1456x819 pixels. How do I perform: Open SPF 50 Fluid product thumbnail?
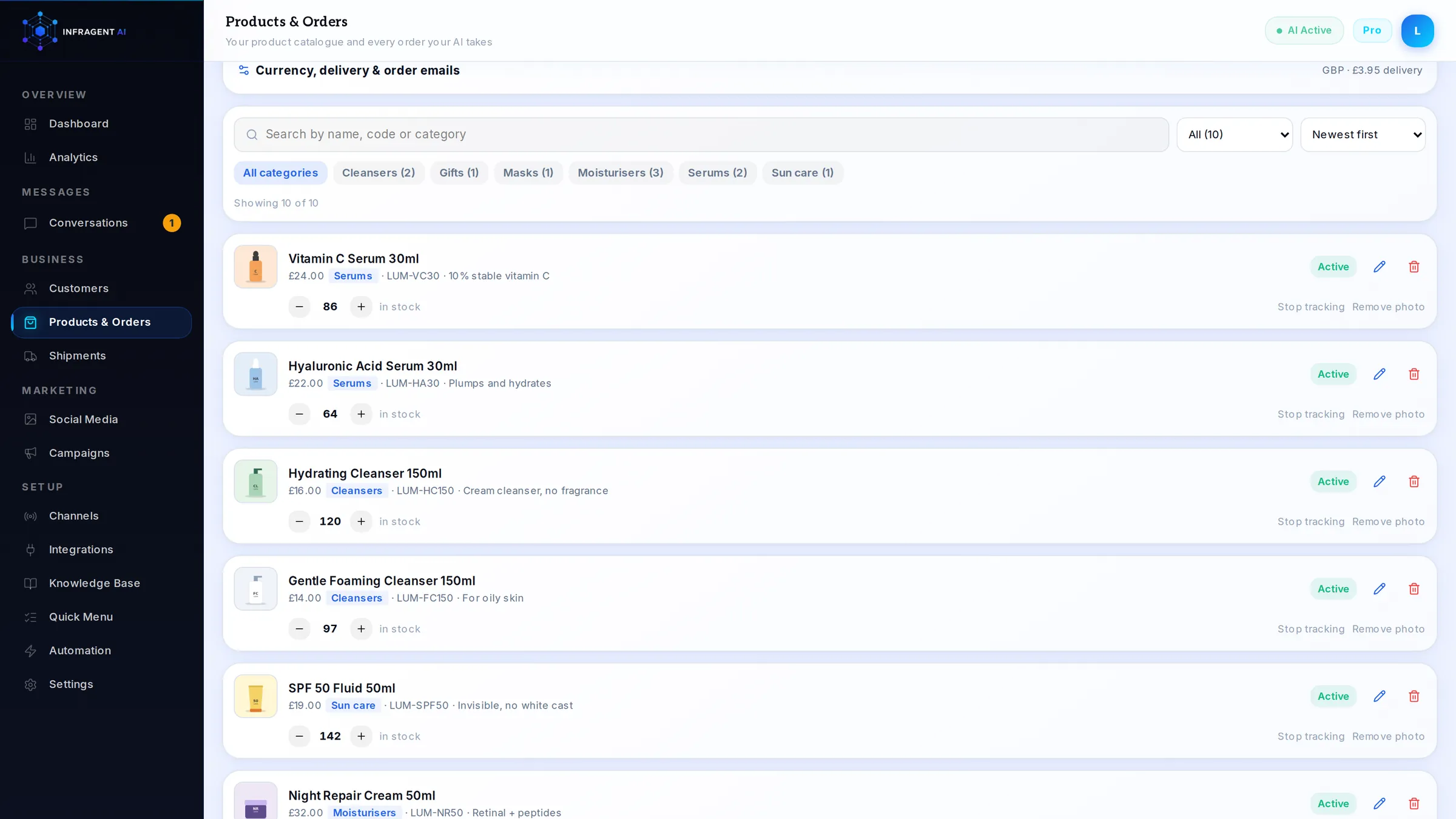click(x=255, y=696)
